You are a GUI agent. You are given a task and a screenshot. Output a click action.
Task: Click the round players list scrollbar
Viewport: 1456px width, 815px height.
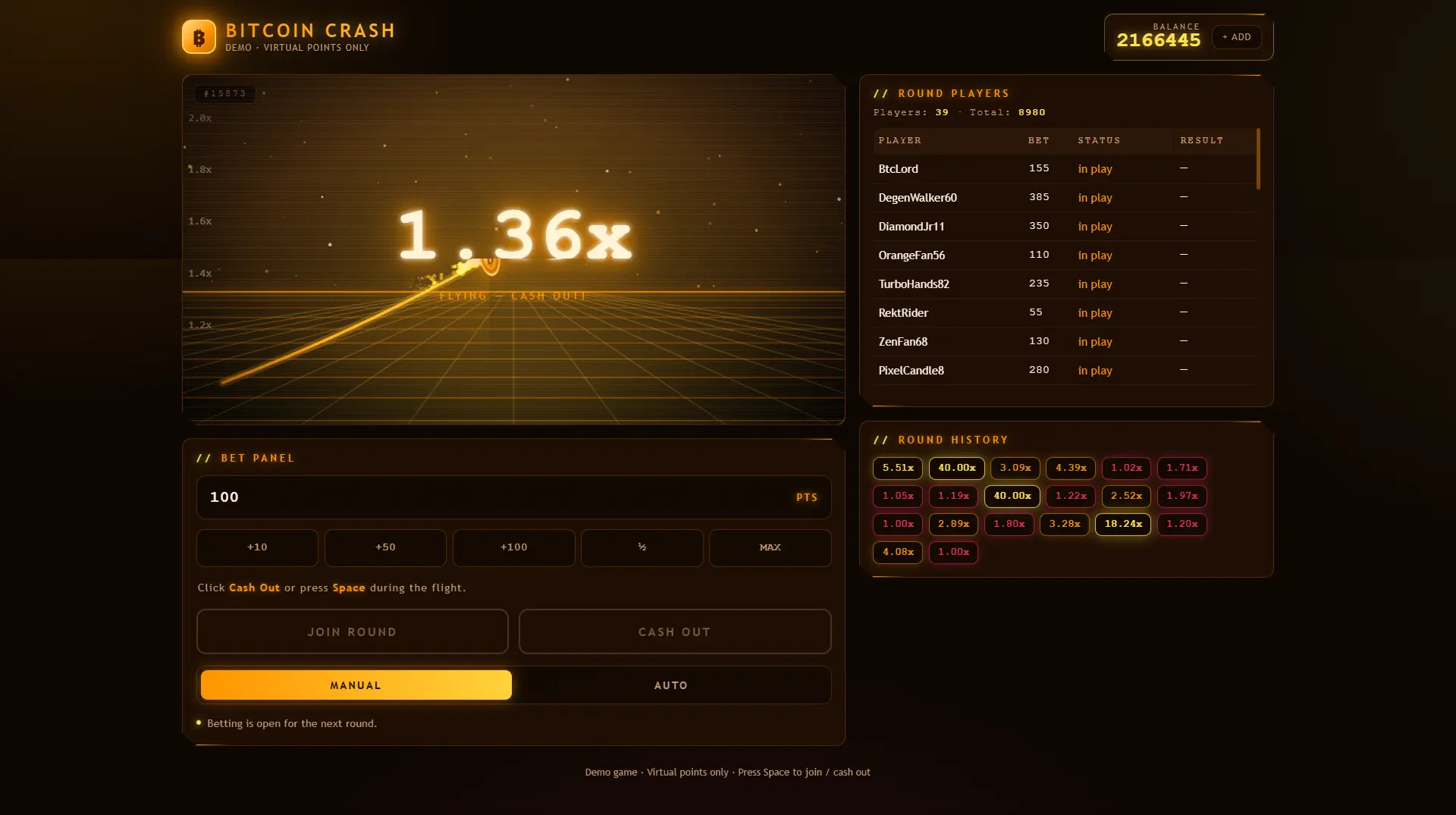tap(1258, 158)
